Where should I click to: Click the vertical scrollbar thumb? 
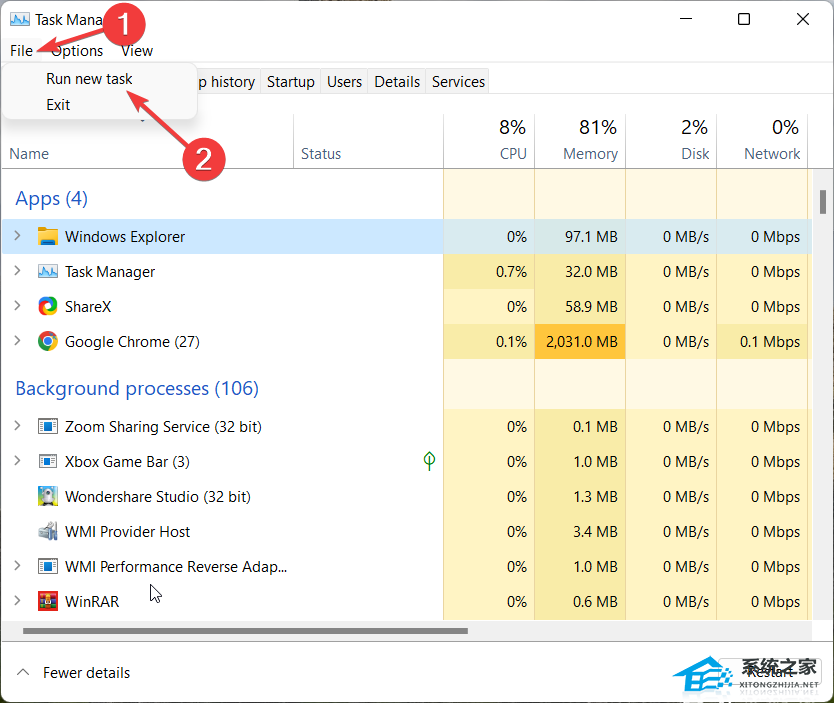point(822,202)
